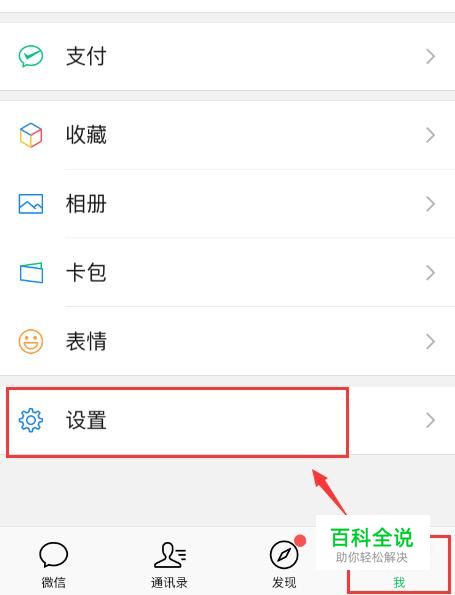Switch to the 发现 tab label

click(284, 582)
